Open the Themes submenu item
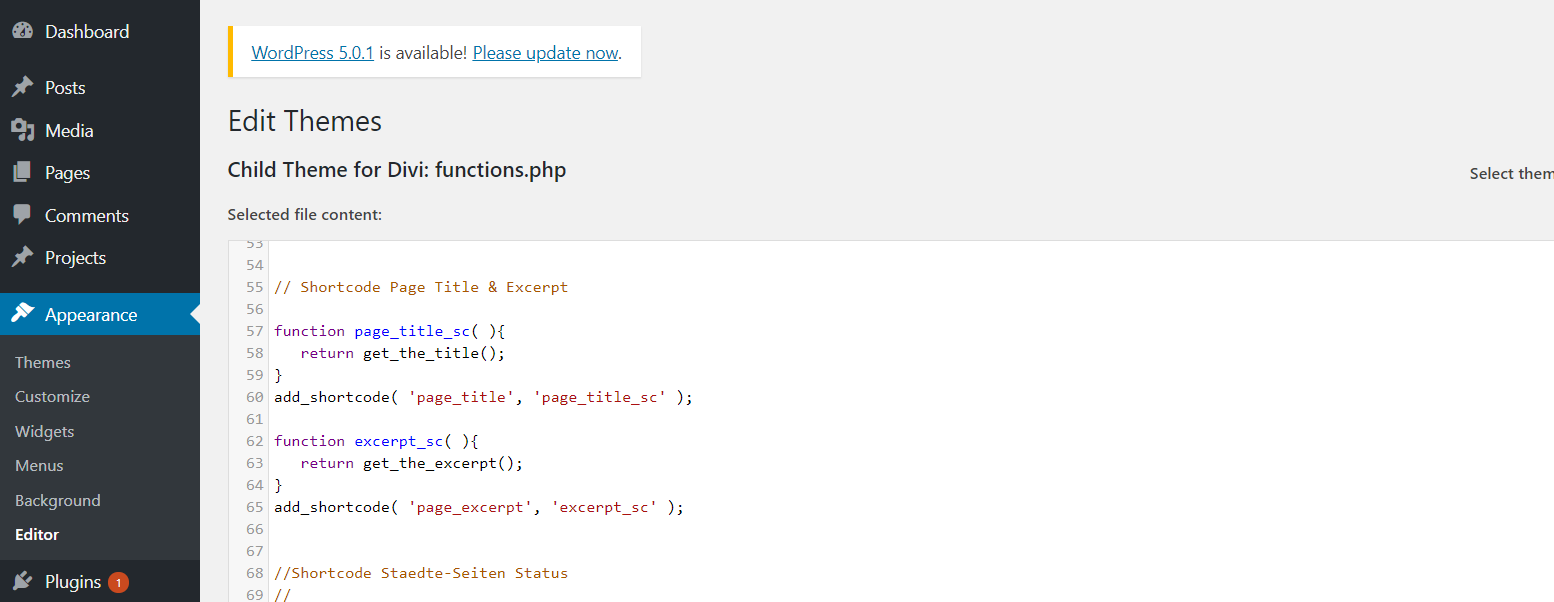 [x=43, y=363]
